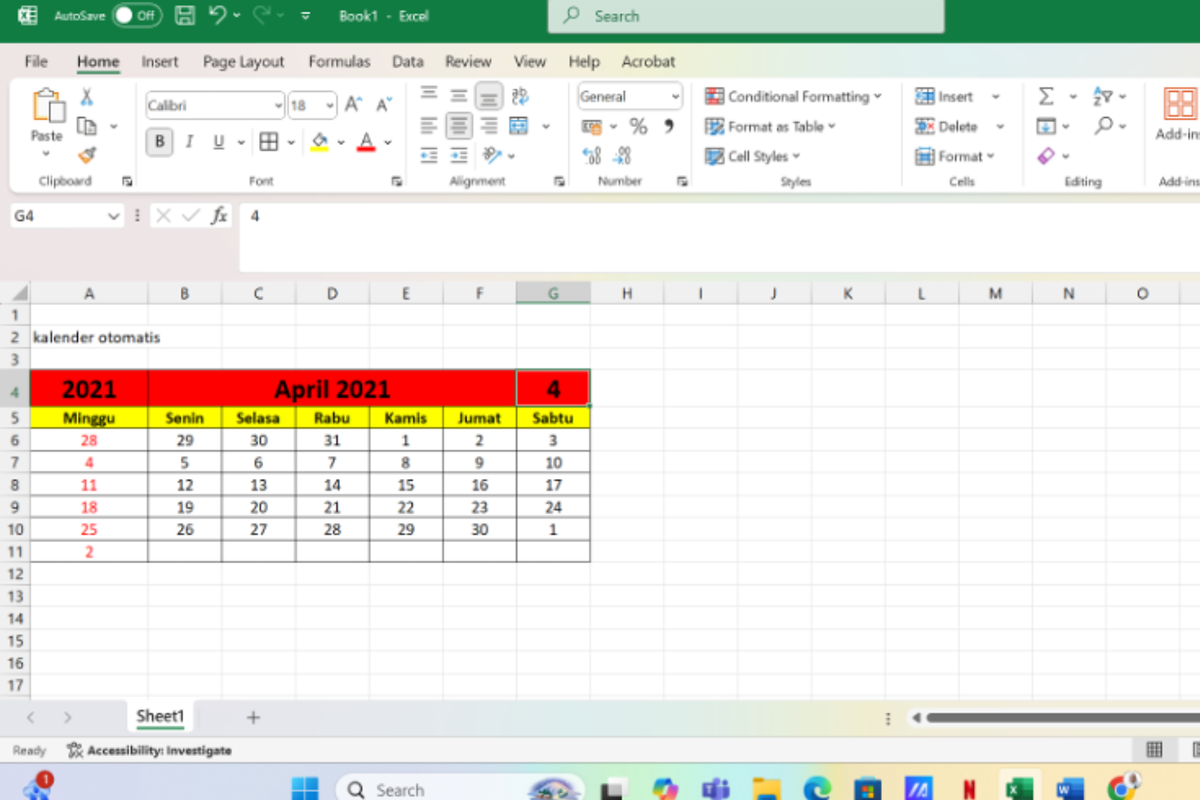Click the top Search box
1200x800 pixels.
(745, 16)
